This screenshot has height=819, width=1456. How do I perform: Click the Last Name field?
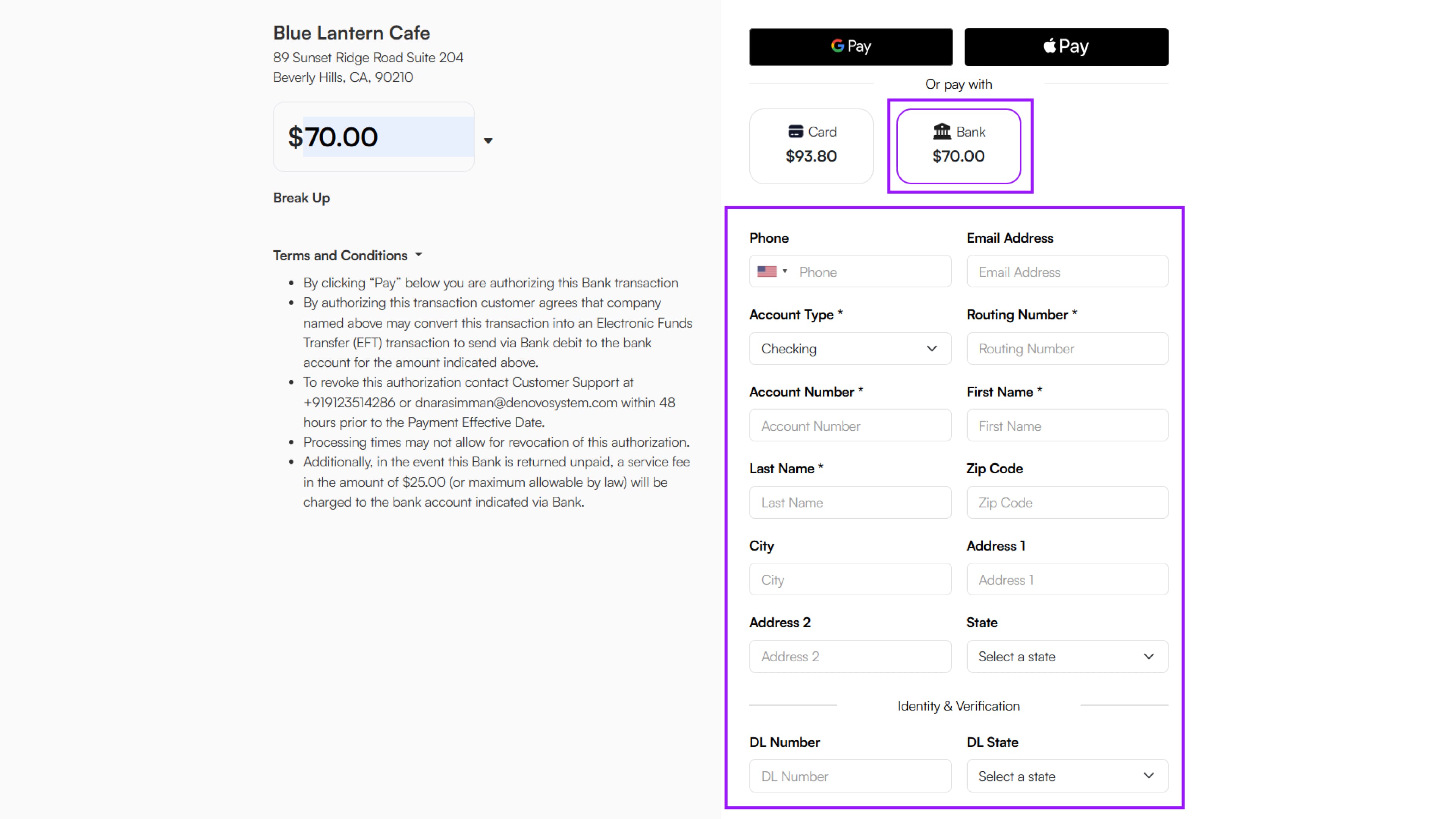click(849, 502)
